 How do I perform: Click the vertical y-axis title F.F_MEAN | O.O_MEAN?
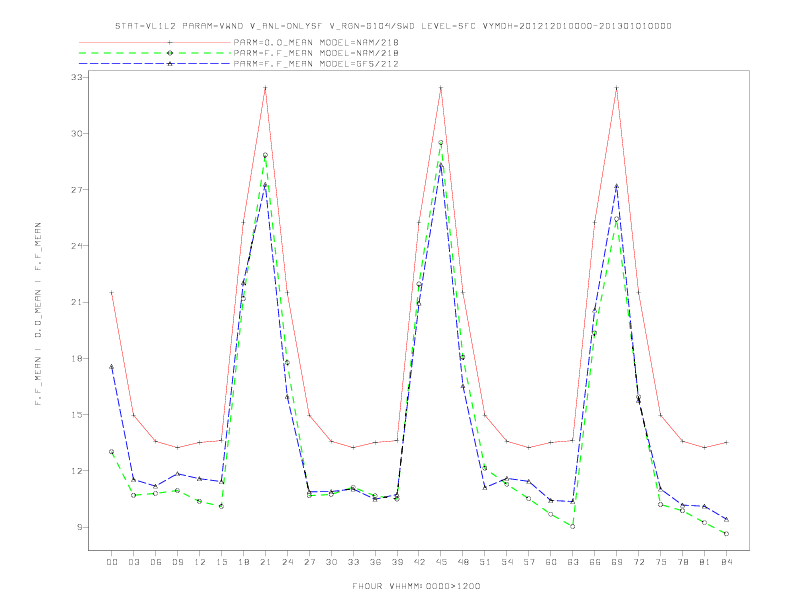(38, 313)
